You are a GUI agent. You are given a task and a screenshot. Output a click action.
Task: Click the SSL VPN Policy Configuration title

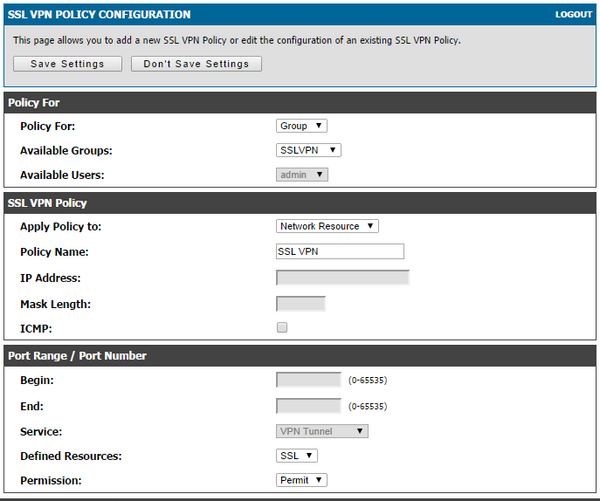pyautogui.click(x=99, y=15)
